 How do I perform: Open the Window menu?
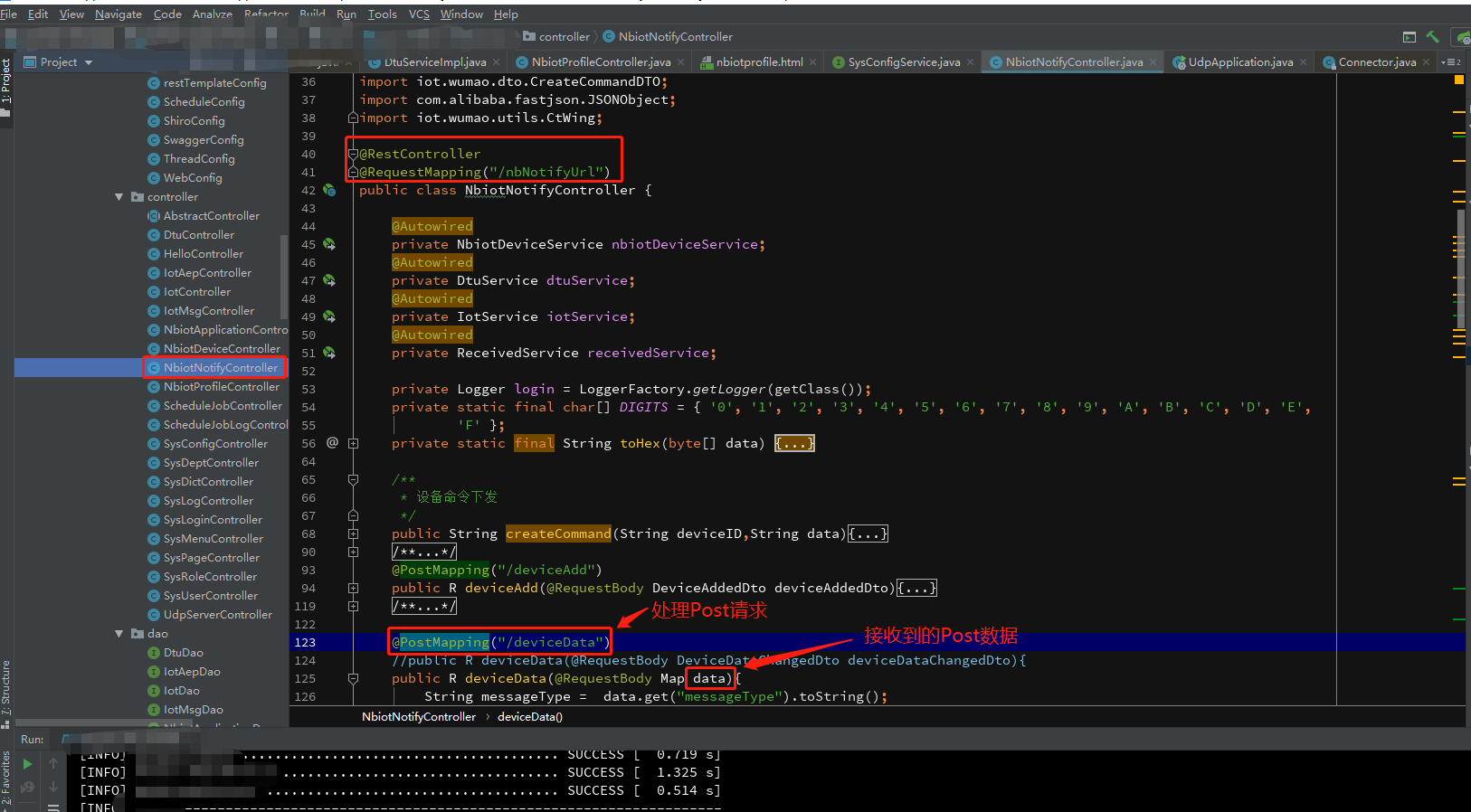(x=461, y=14)
